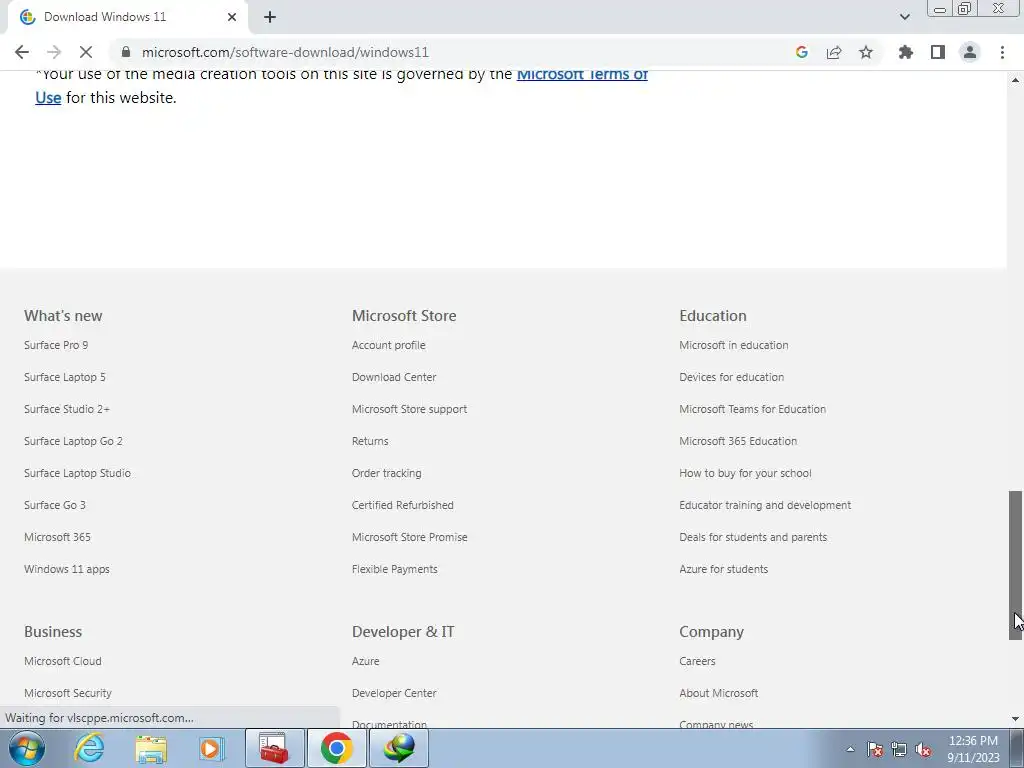This screenshot has width=1024, height=768.
Task: Select the Download Windows 11 tab
Action: click(127, 17)
